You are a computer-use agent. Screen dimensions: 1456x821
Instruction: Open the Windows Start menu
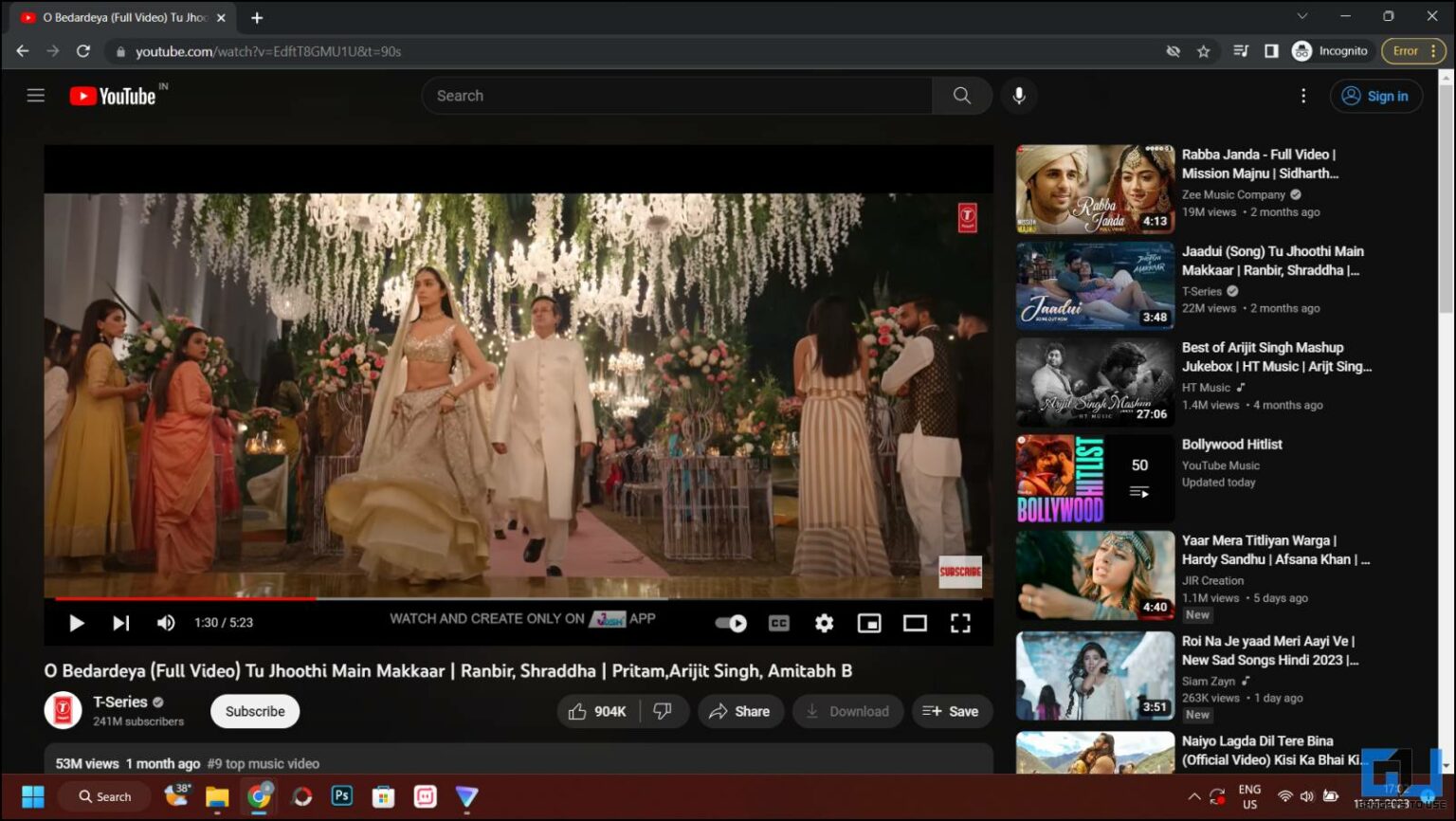pyautogui.click(x=33, y=796)
